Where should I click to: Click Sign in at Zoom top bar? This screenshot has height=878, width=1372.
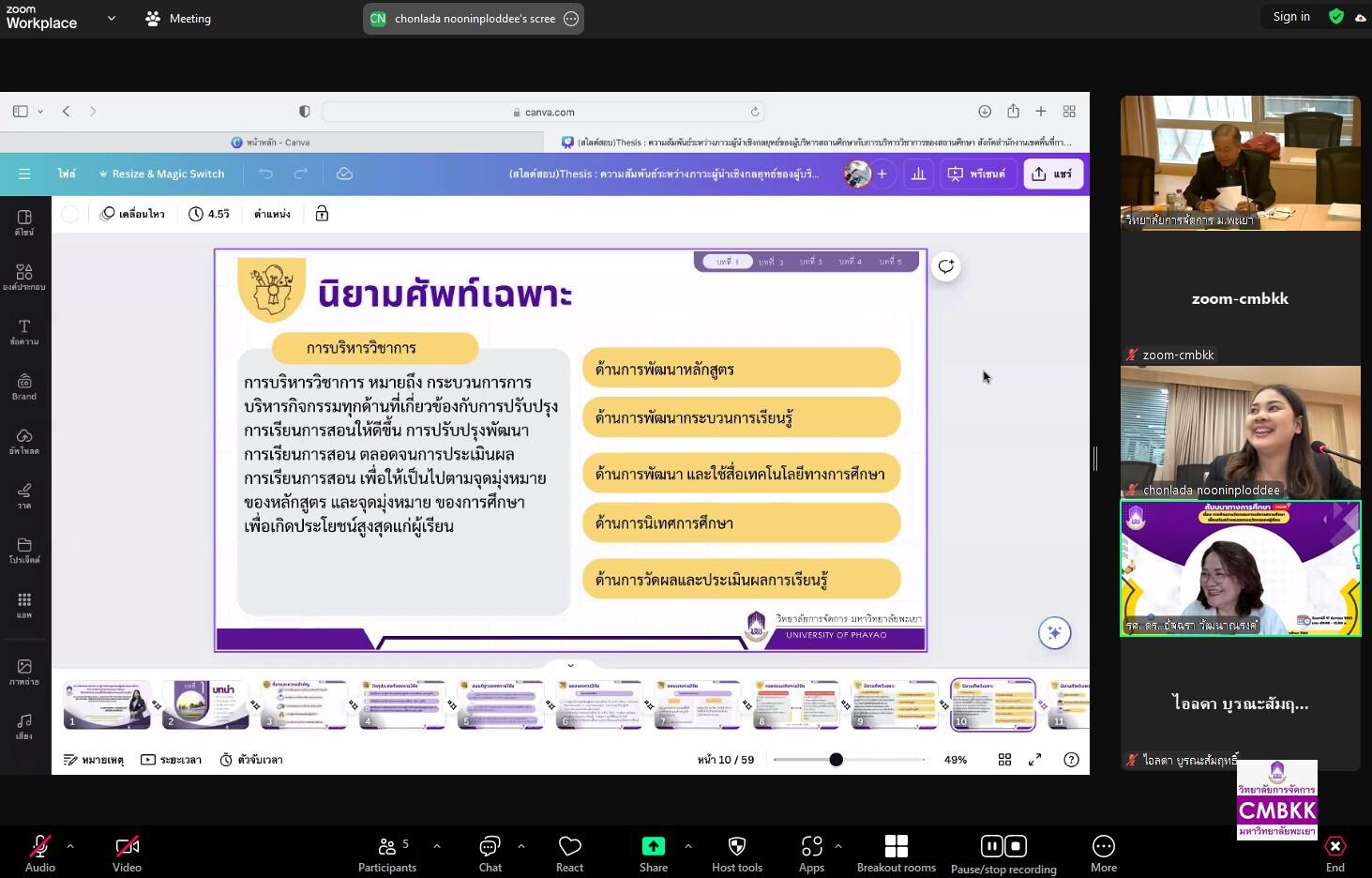(x=1291, y=17)
